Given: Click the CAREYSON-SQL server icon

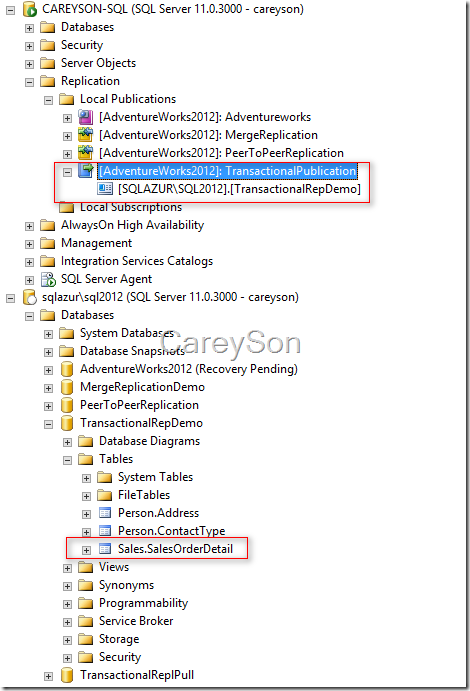Looking at the screenshot, I should click(30, 9).
